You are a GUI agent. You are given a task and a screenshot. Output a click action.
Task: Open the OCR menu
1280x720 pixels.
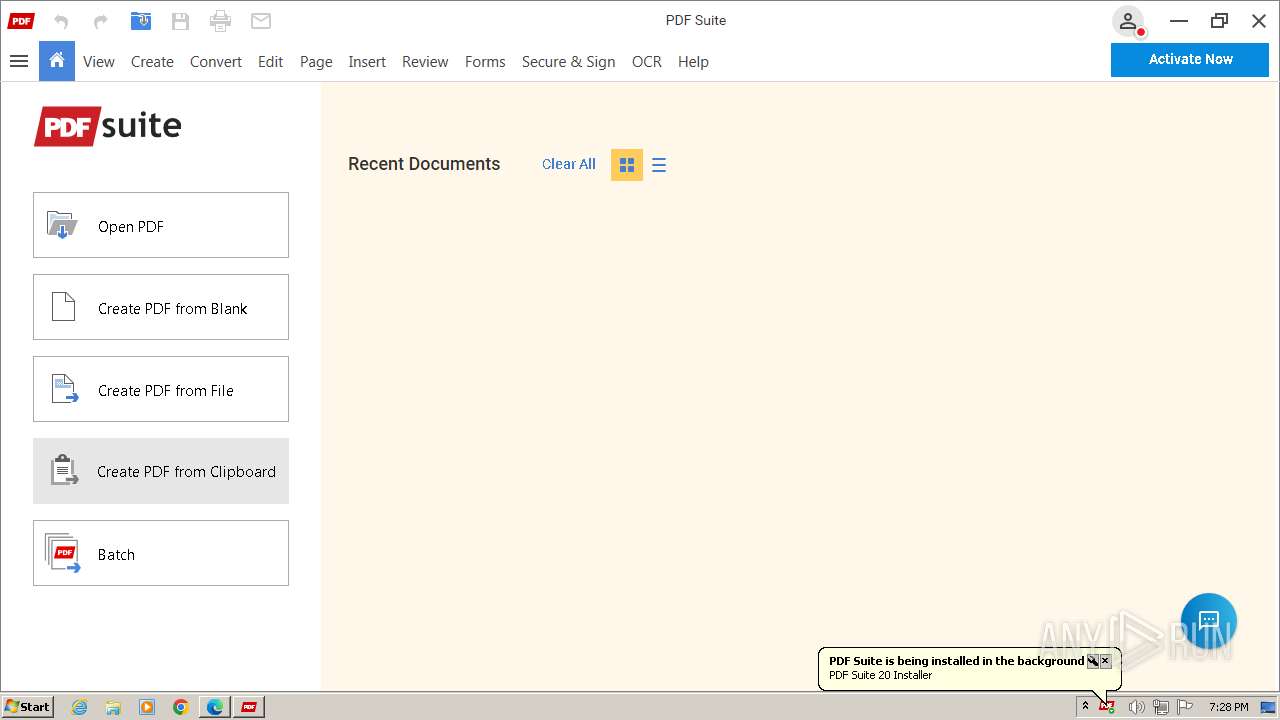click(x=647, y=62)
